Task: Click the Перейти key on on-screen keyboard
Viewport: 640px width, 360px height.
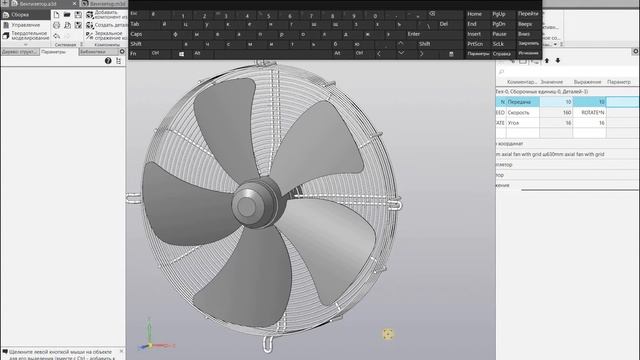Action: [x=528, y=14]
